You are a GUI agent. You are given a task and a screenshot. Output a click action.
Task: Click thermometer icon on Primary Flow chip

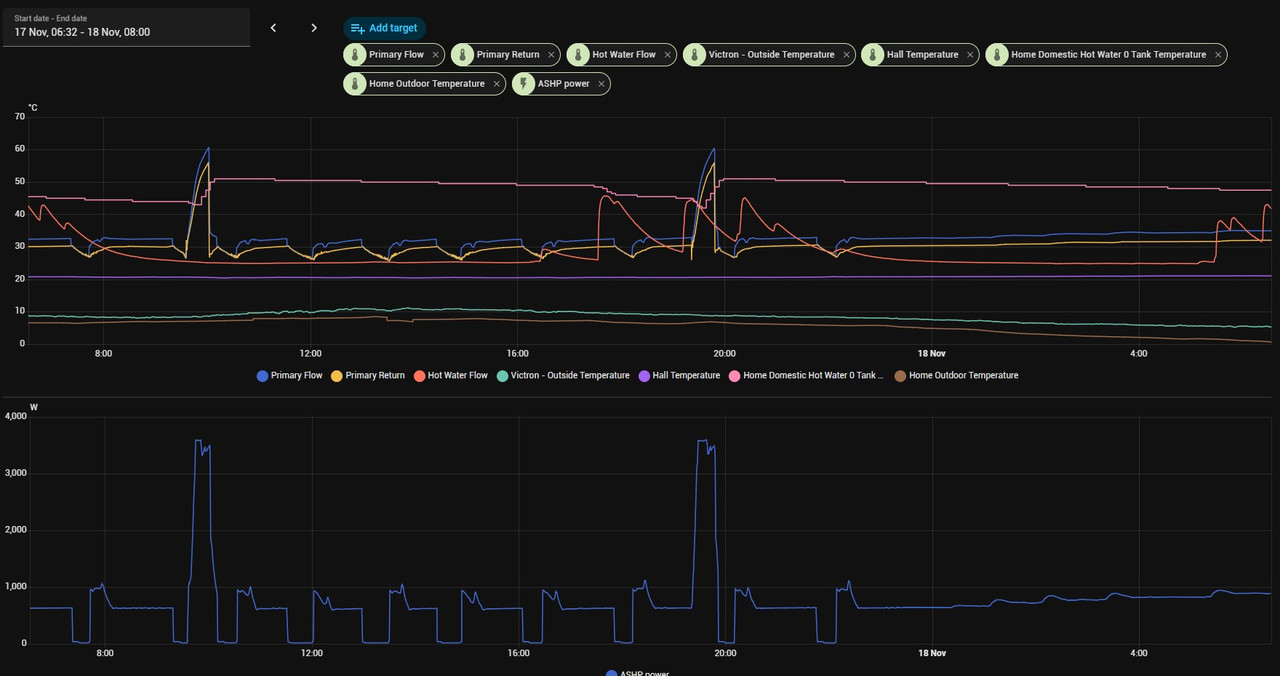pyautogui.click(x=356, y=55)
